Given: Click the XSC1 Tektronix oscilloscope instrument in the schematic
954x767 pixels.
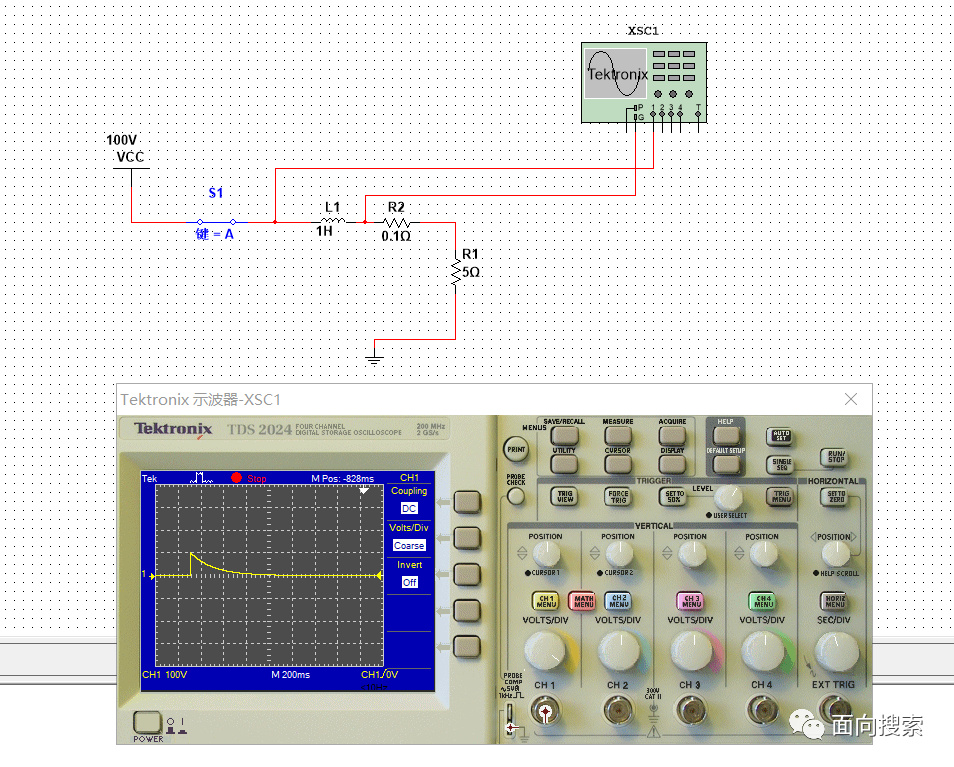Looking at the screenshot, I should click(644, 83).
